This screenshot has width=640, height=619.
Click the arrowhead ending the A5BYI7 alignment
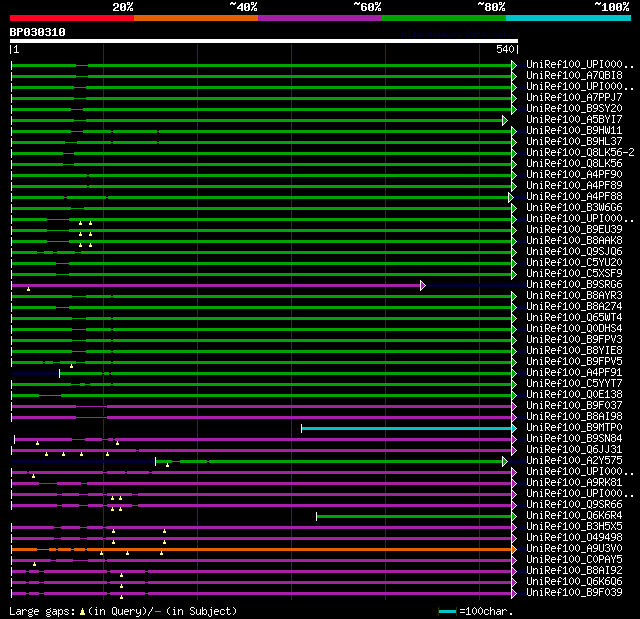[x=505, y=120]
